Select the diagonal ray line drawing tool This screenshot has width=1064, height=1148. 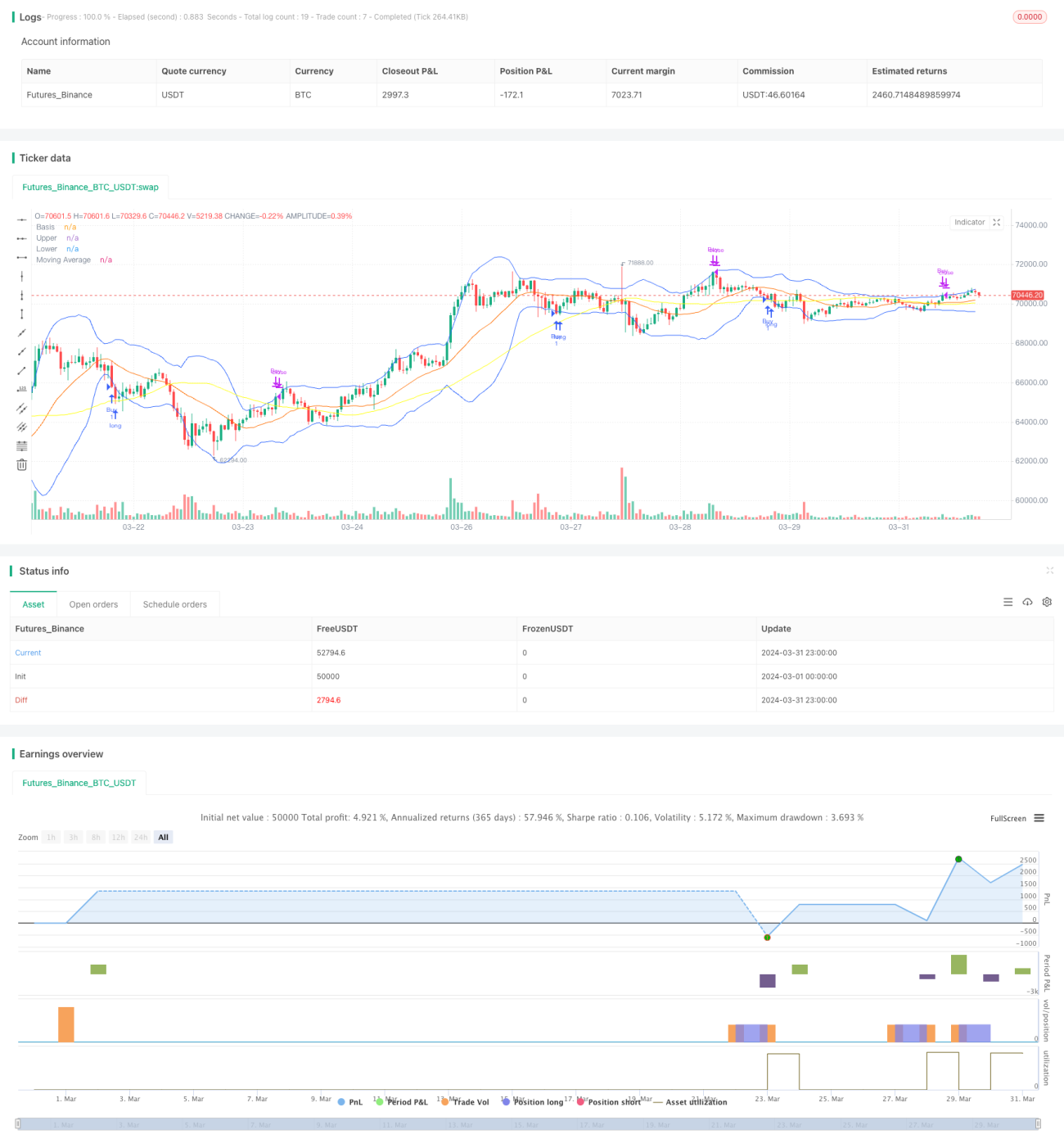(22, 351)
